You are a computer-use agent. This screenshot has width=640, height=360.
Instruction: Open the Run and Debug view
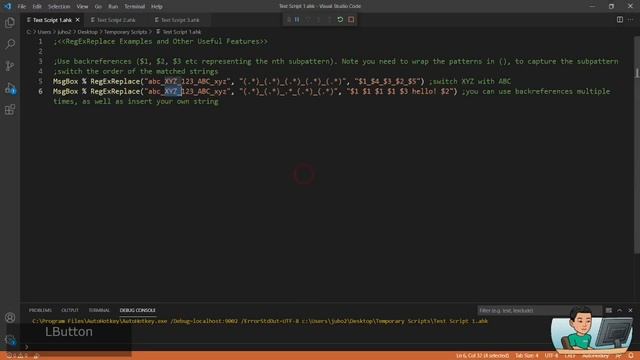[10, 88]
